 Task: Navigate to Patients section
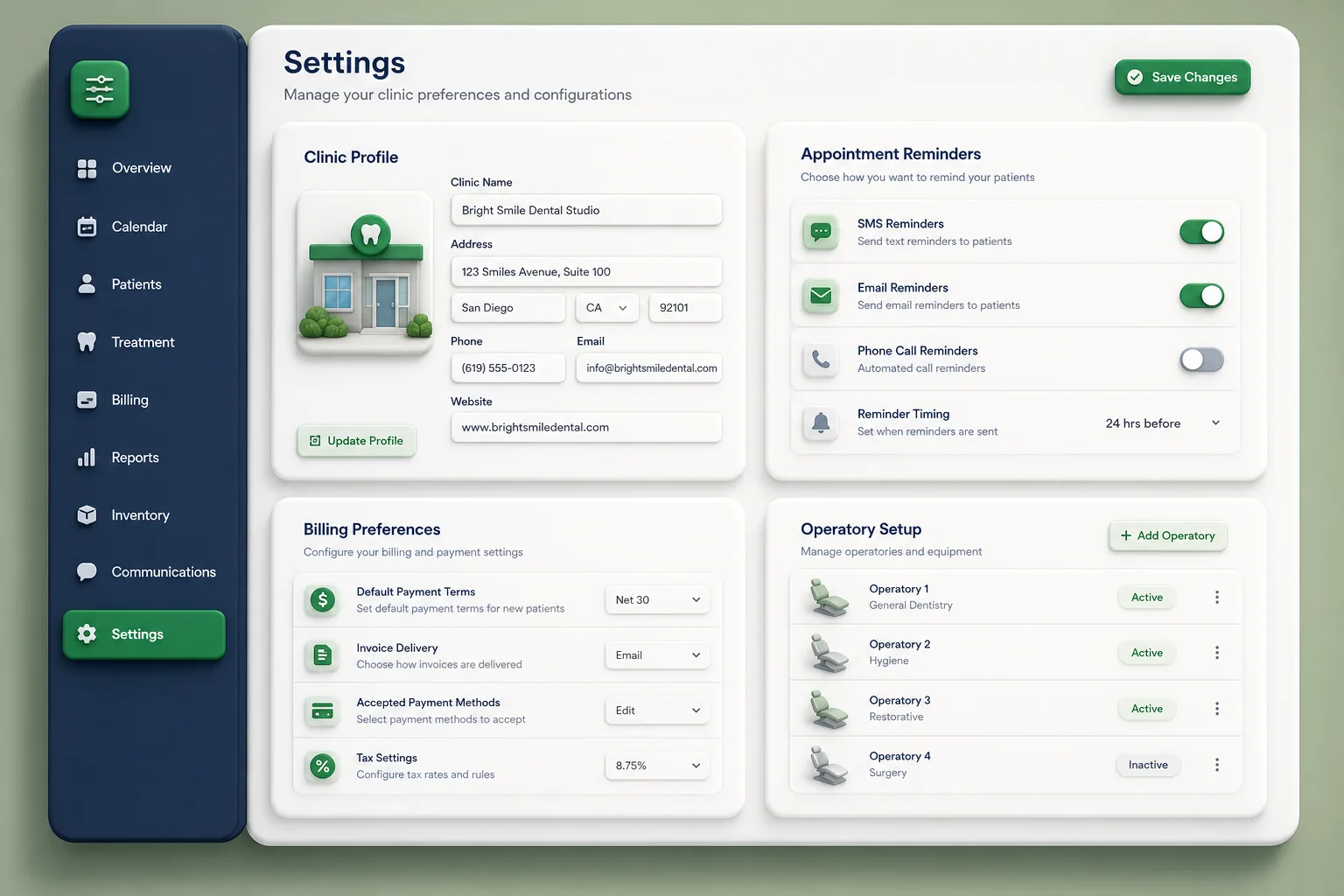pos(136,284)
